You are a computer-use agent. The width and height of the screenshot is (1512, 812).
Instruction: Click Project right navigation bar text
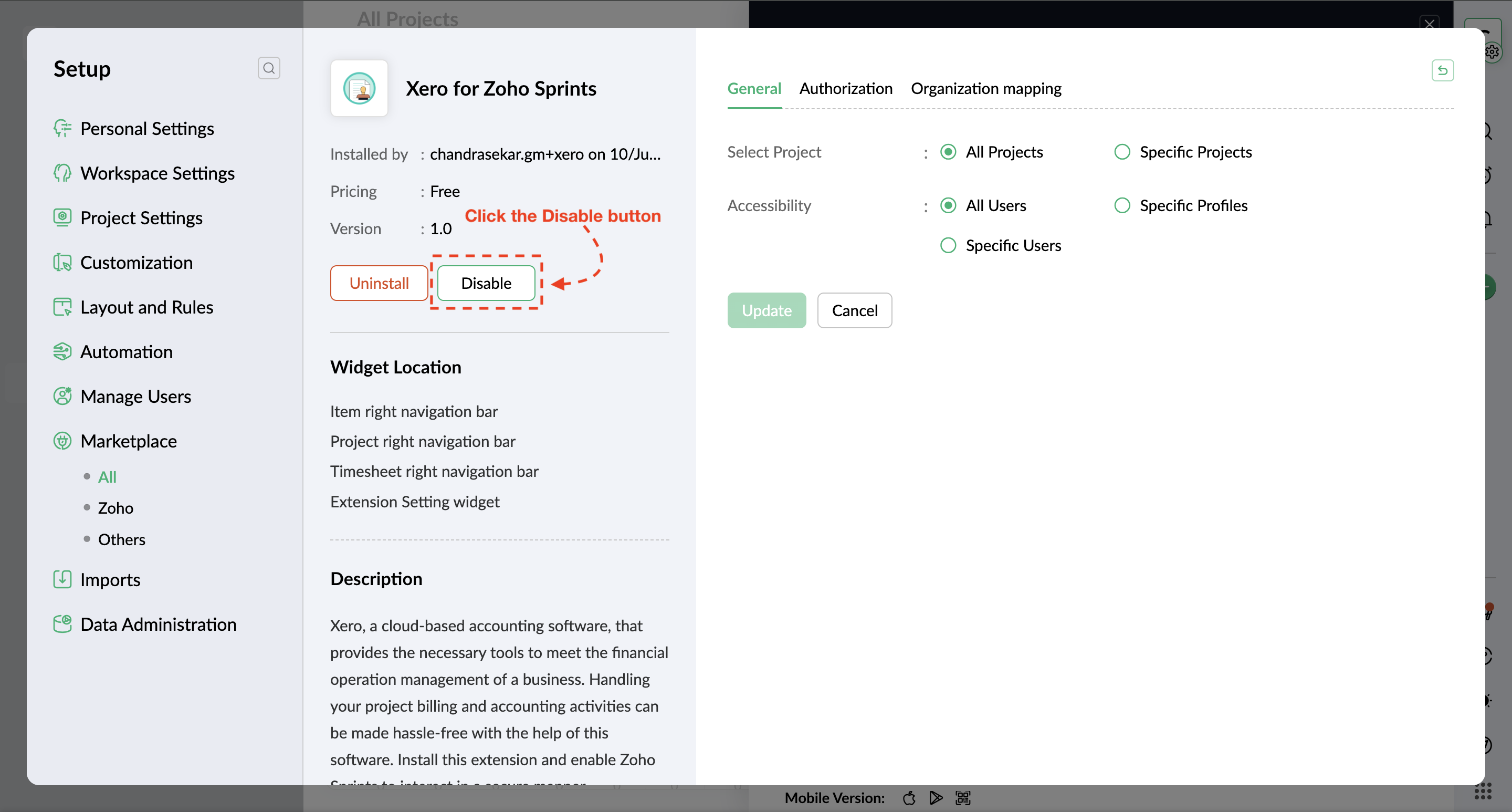coord(423,441)
